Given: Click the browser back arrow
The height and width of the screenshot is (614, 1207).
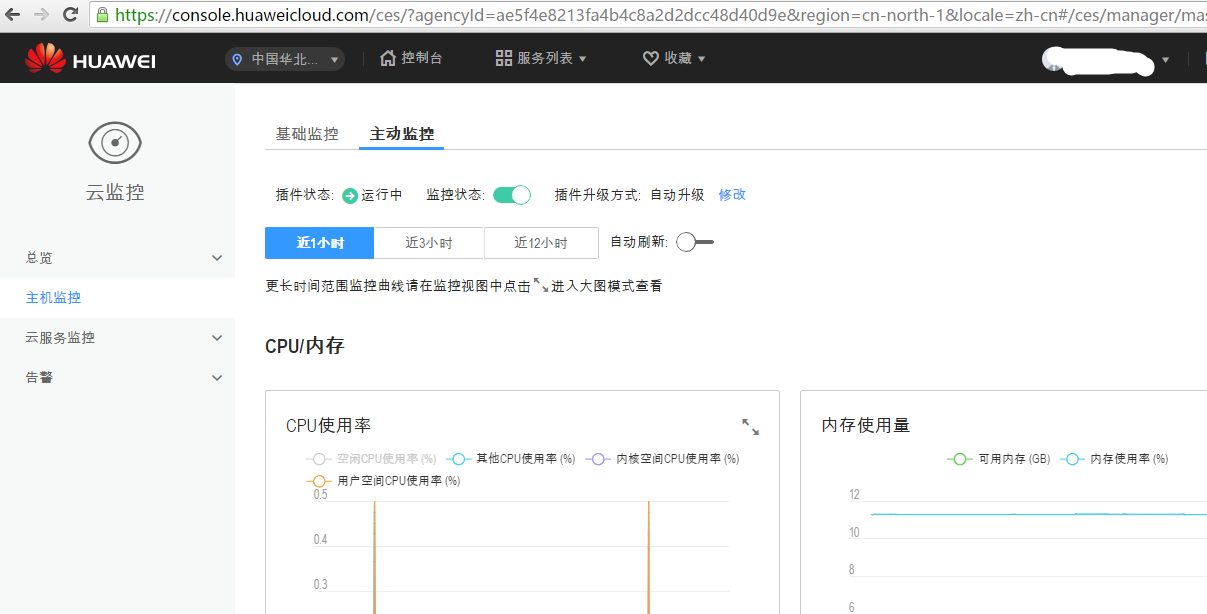Looking at the screenshot, I should coord(13,15).
